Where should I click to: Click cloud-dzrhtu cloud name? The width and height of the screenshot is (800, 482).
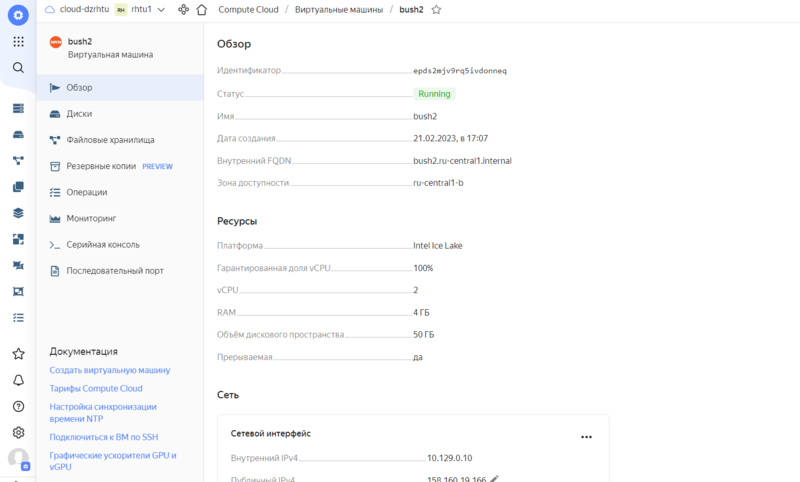coord(84,9)
